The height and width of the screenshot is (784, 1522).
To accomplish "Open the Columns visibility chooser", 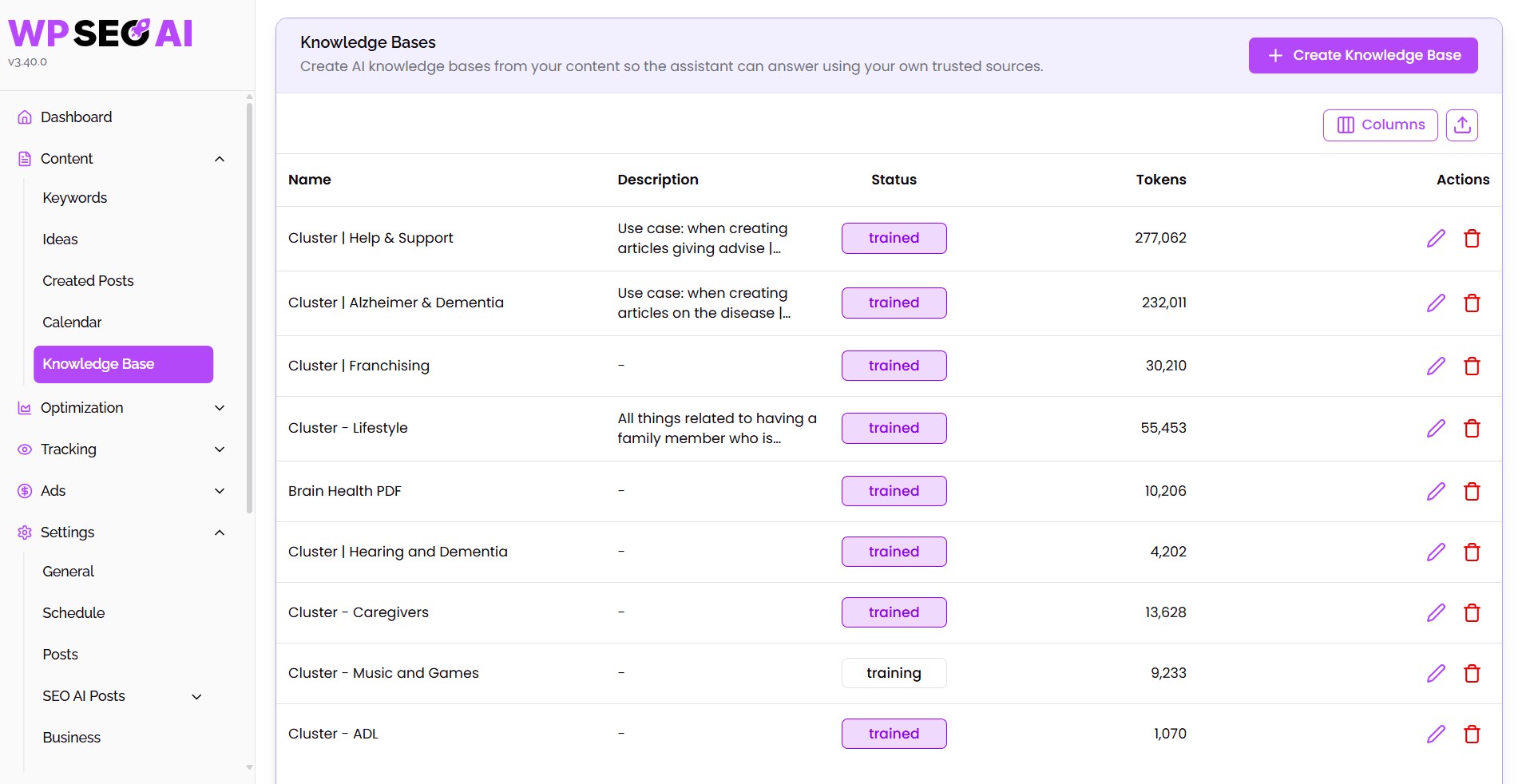I will coord(1380,125).
